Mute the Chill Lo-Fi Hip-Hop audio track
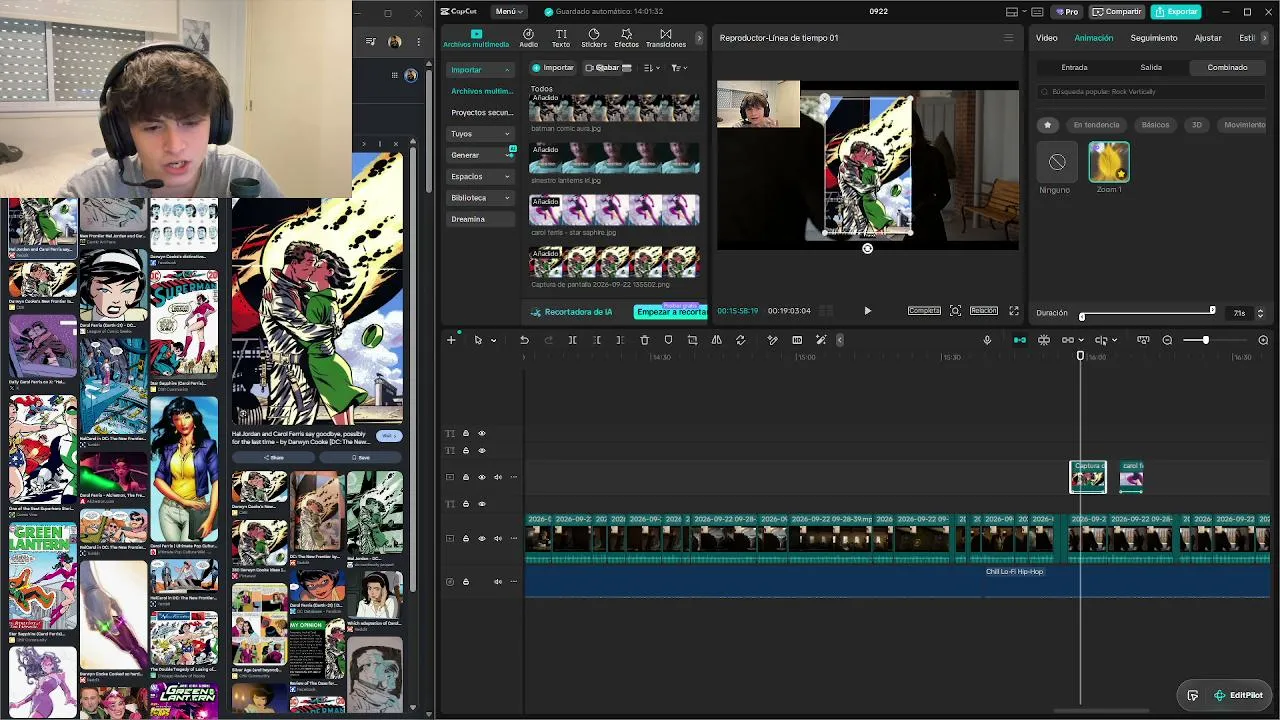The width and height of the screenshot is (1280, 720). coord(497,581)
